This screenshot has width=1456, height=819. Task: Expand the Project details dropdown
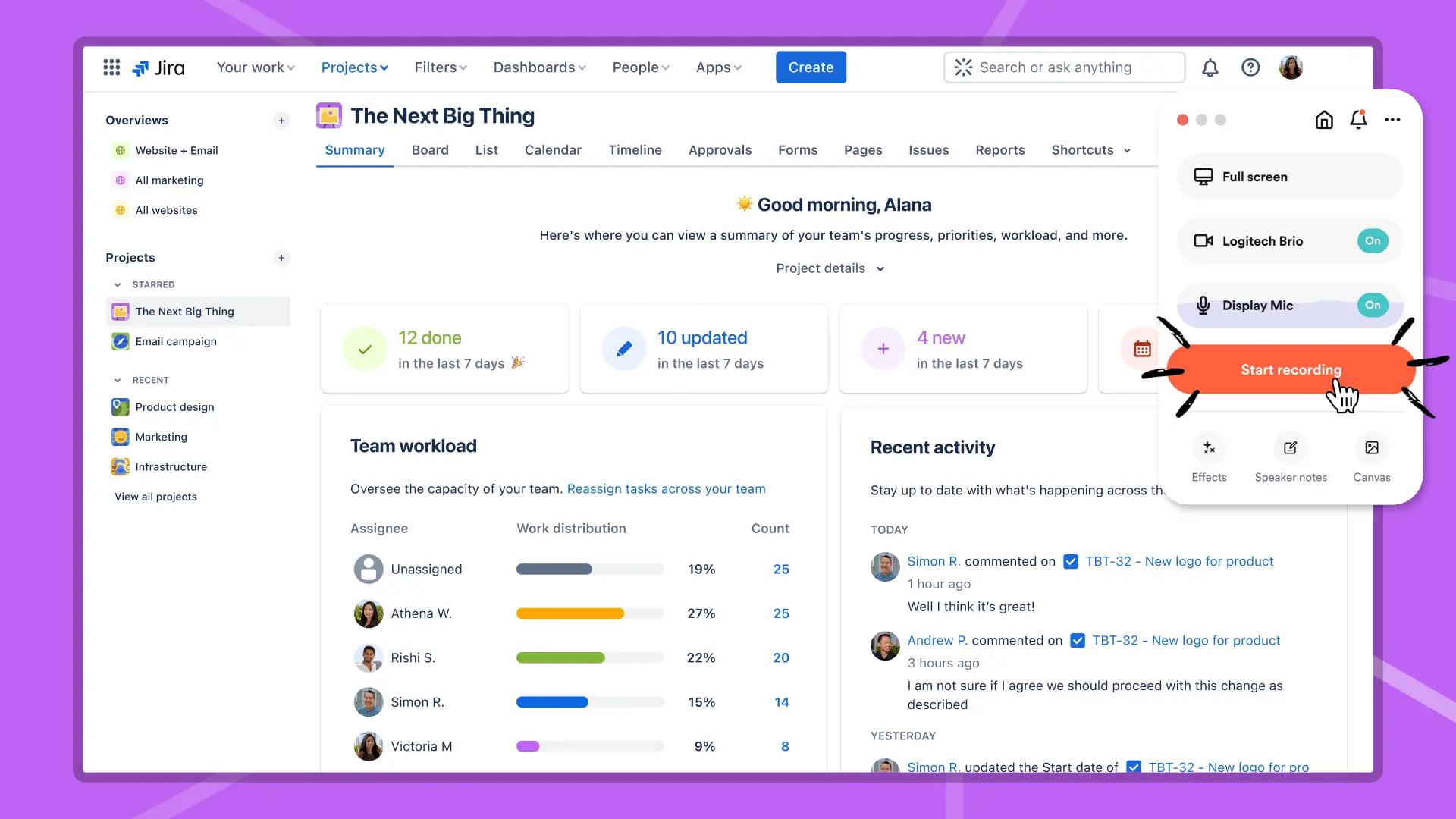tap(830, 268)
